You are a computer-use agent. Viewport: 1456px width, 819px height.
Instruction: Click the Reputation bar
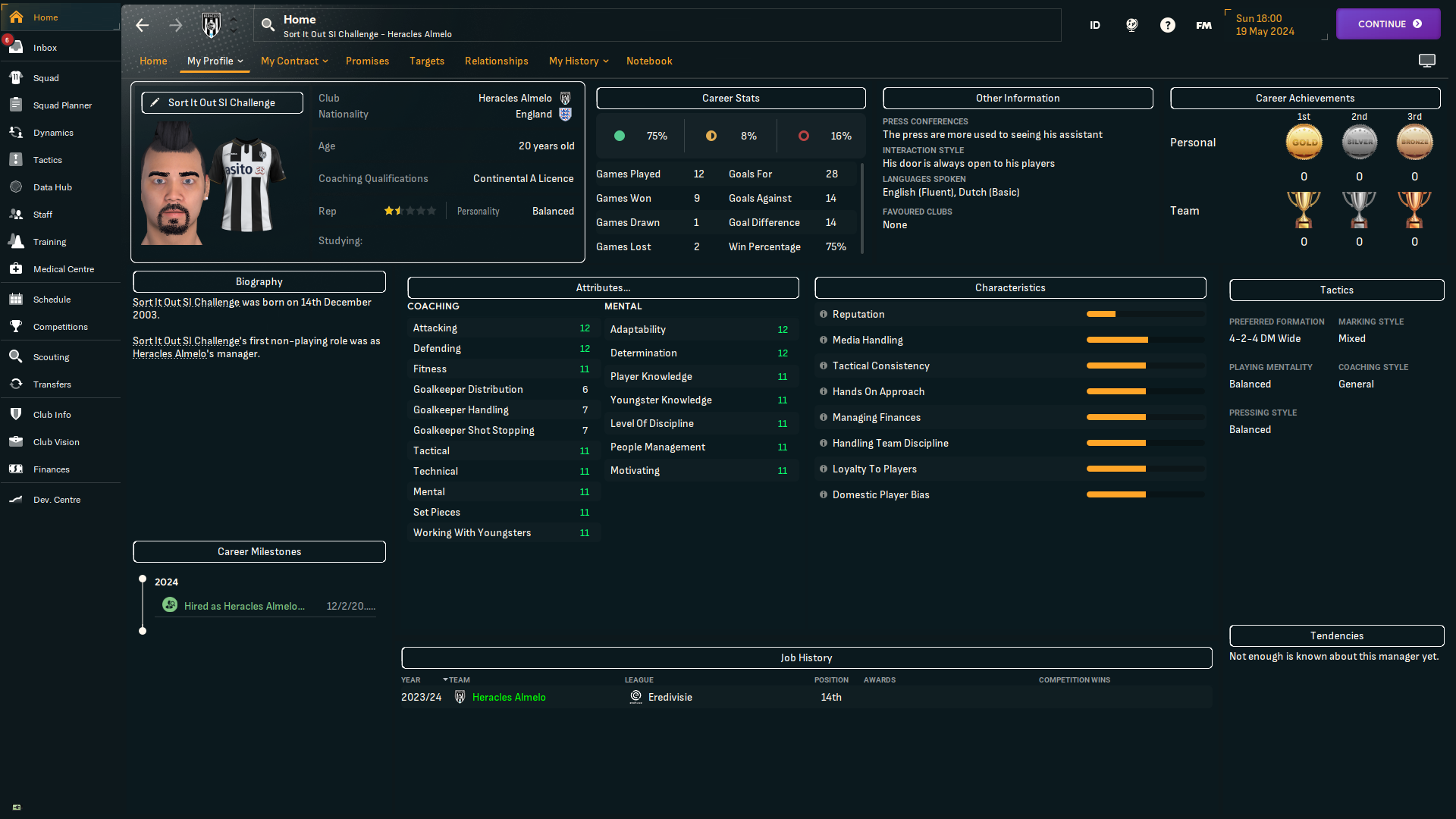[x=1145, y=314]
